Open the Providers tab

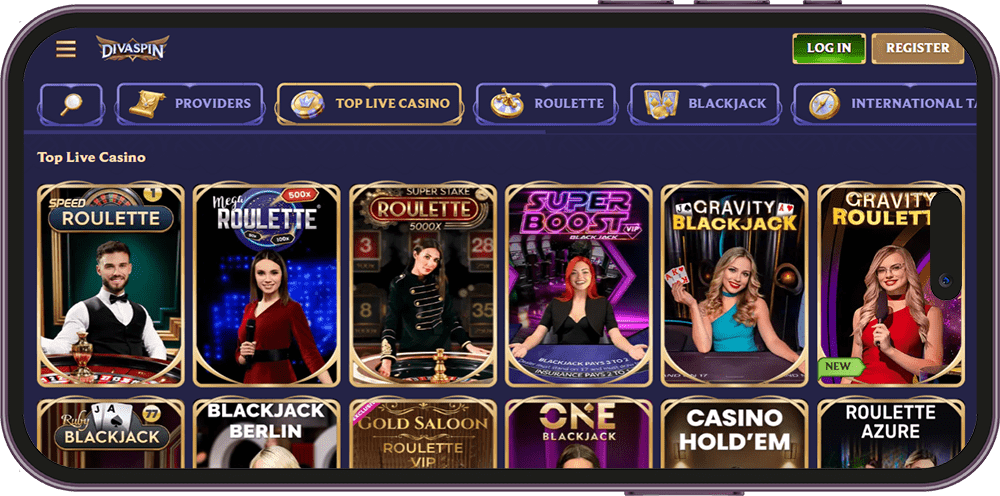click(190, 104)
